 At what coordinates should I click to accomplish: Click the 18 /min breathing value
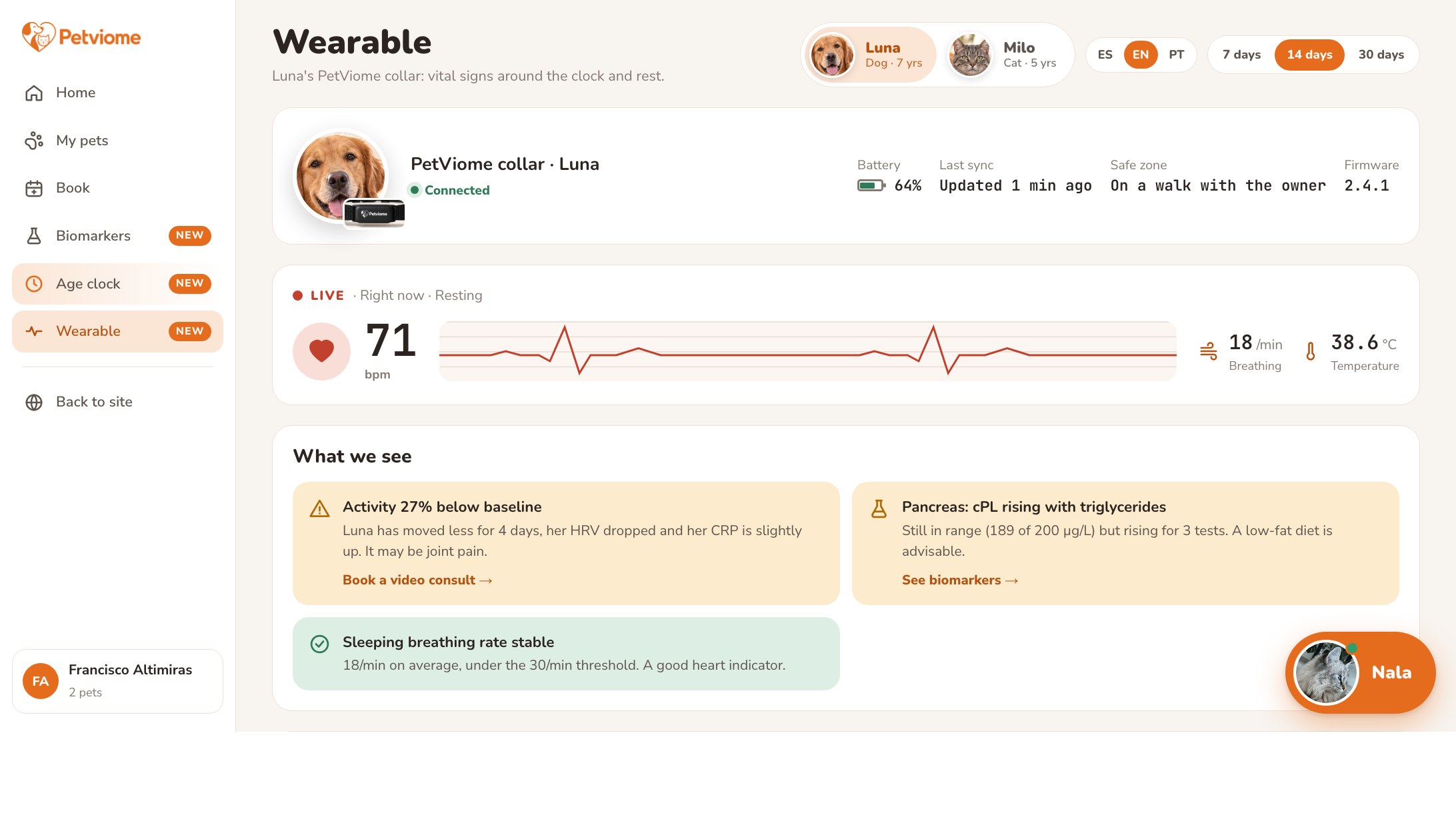point(1255,343)
